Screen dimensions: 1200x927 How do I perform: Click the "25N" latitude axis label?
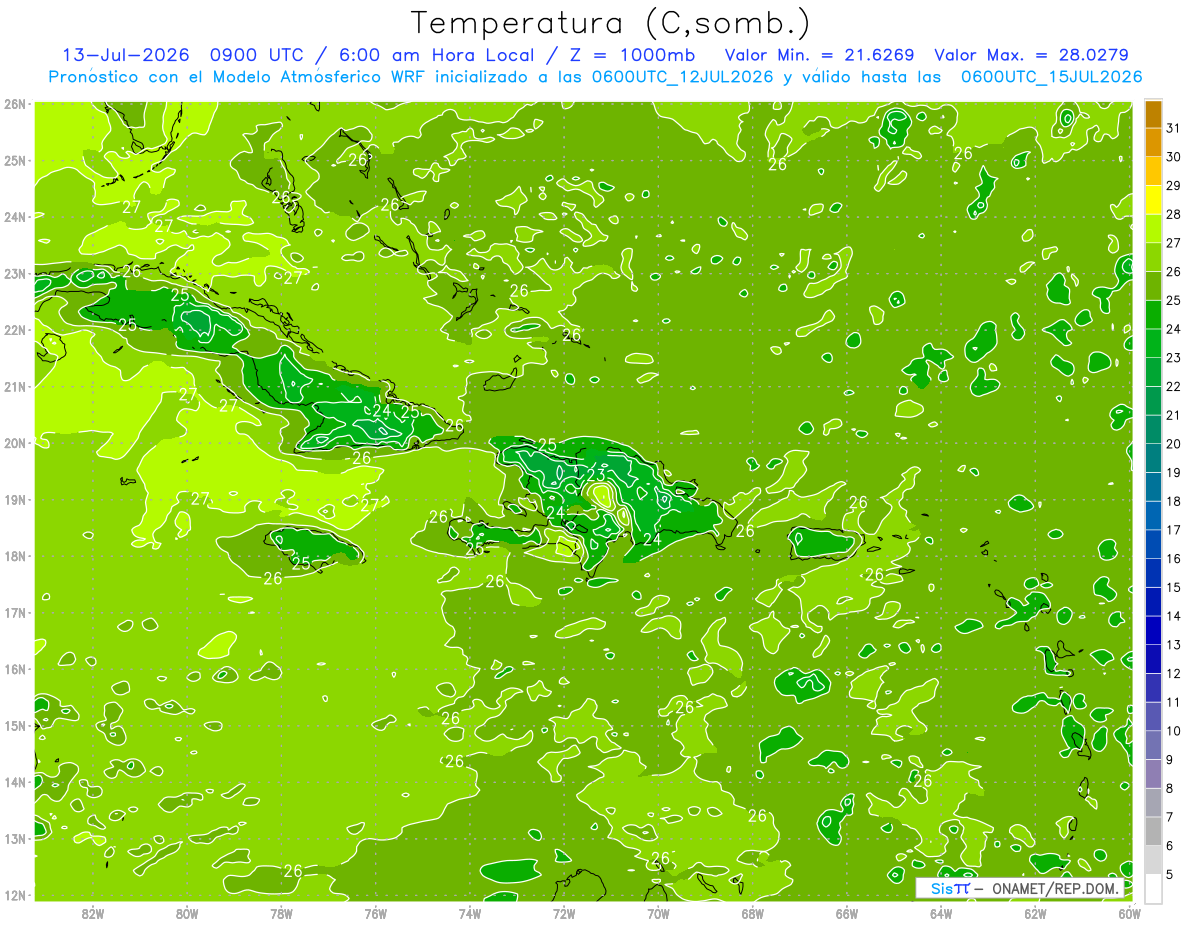[x=15, y=160]
